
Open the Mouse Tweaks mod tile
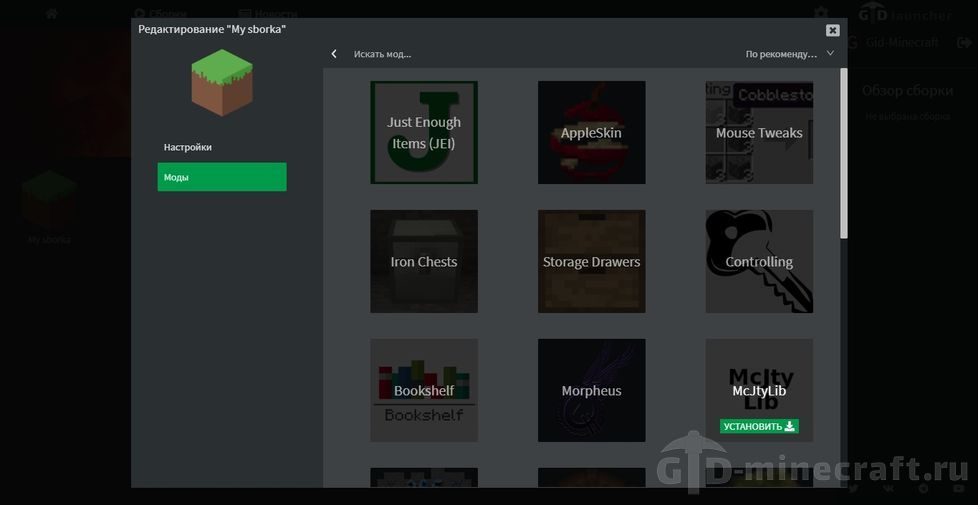coord(759,132)
